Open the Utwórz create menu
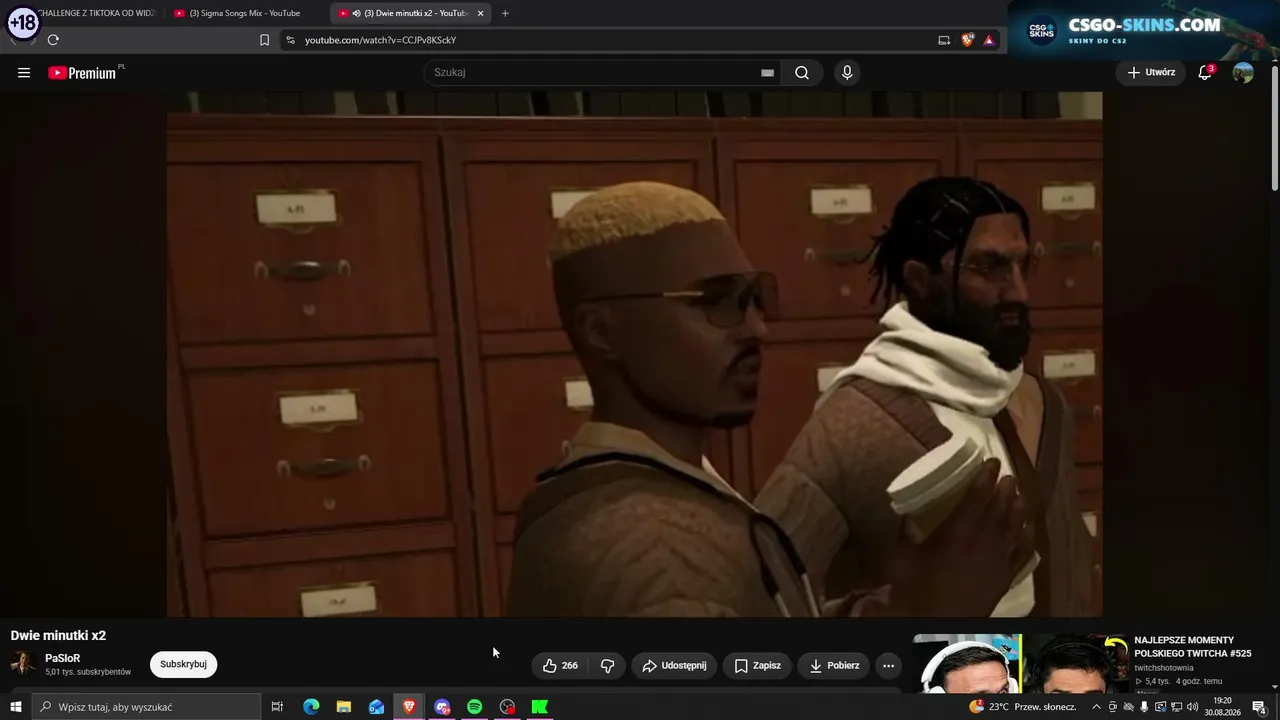This screenshot has width=1280, height=720. tap(1151, 72)
